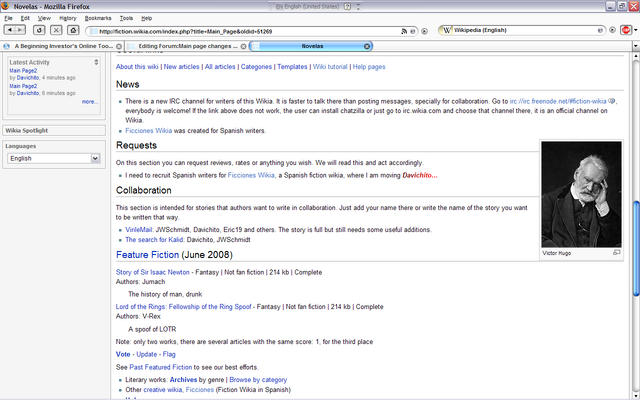The width and height of the screenshot is (640, 400).
Task: Go back with the left arrow button
Action: point(10,30)
